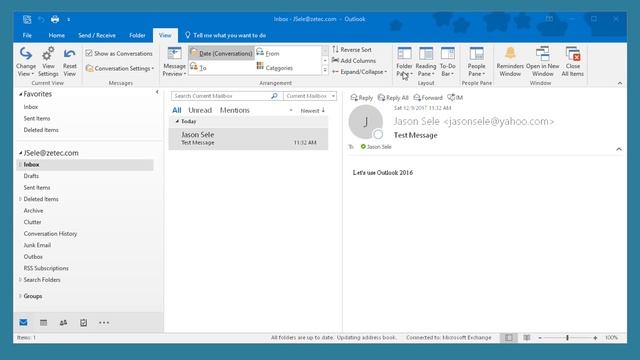Open View Settings gear icon
The image size is (640, 360).
click(x=48, y=54)
